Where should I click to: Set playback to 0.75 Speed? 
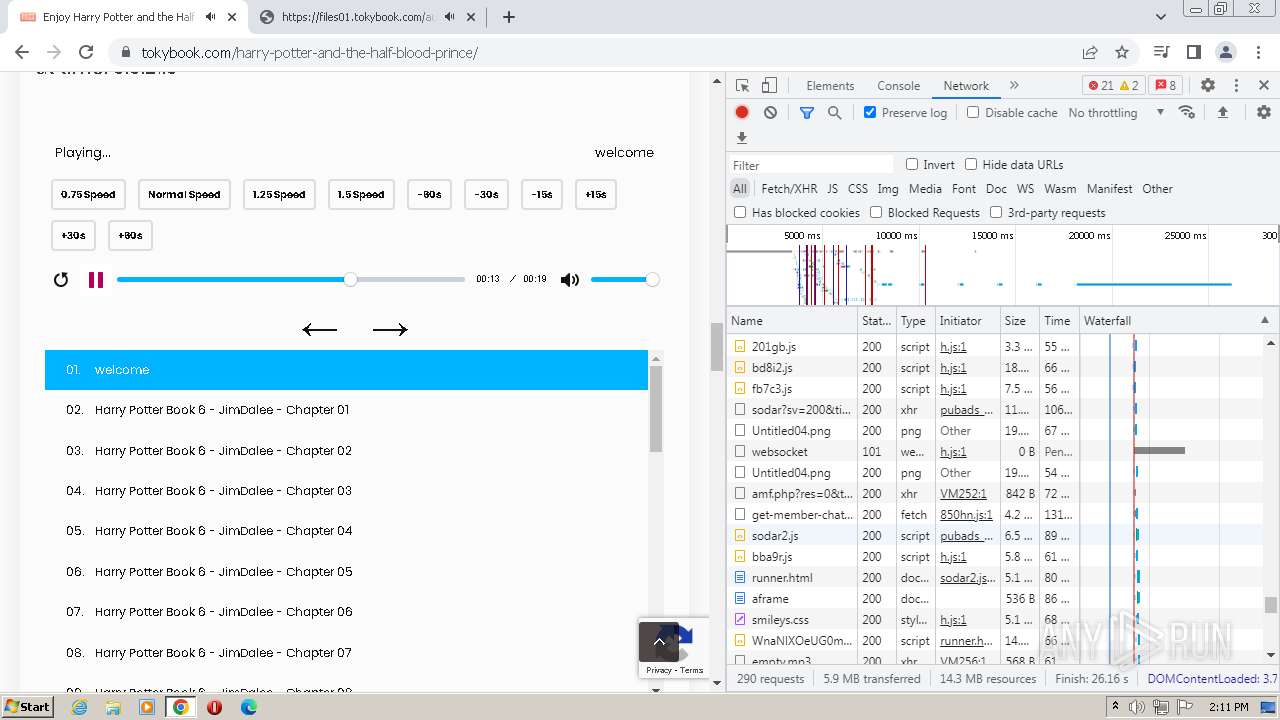point(88,195)
